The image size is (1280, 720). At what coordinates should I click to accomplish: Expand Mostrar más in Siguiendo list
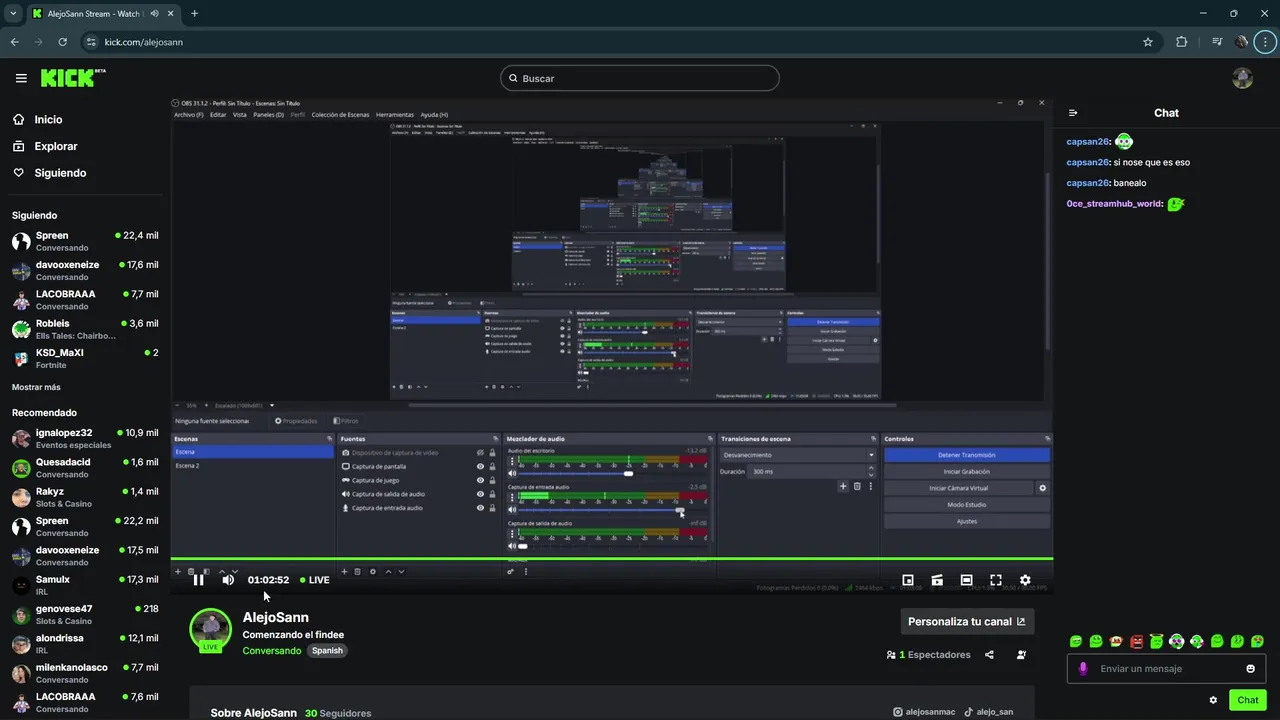pos(36,387)
